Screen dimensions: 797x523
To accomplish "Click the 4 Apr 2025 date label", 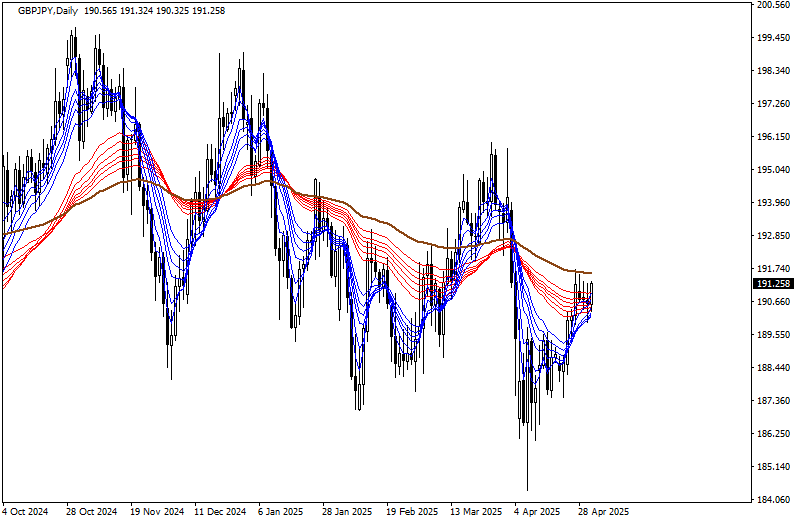I will tap(537, 512).
